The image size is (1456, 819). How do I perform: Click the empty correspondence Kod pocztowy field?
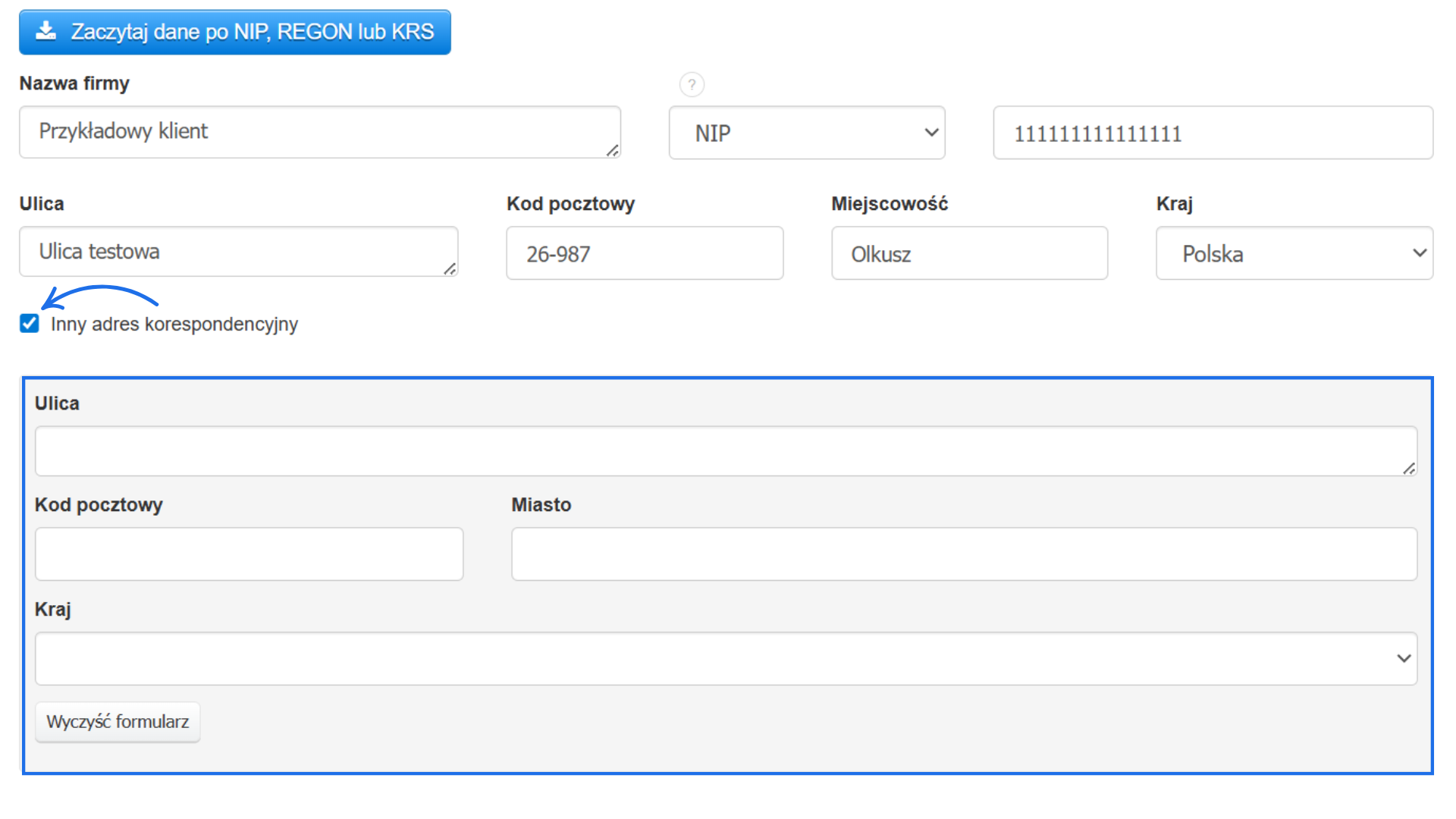249,554
